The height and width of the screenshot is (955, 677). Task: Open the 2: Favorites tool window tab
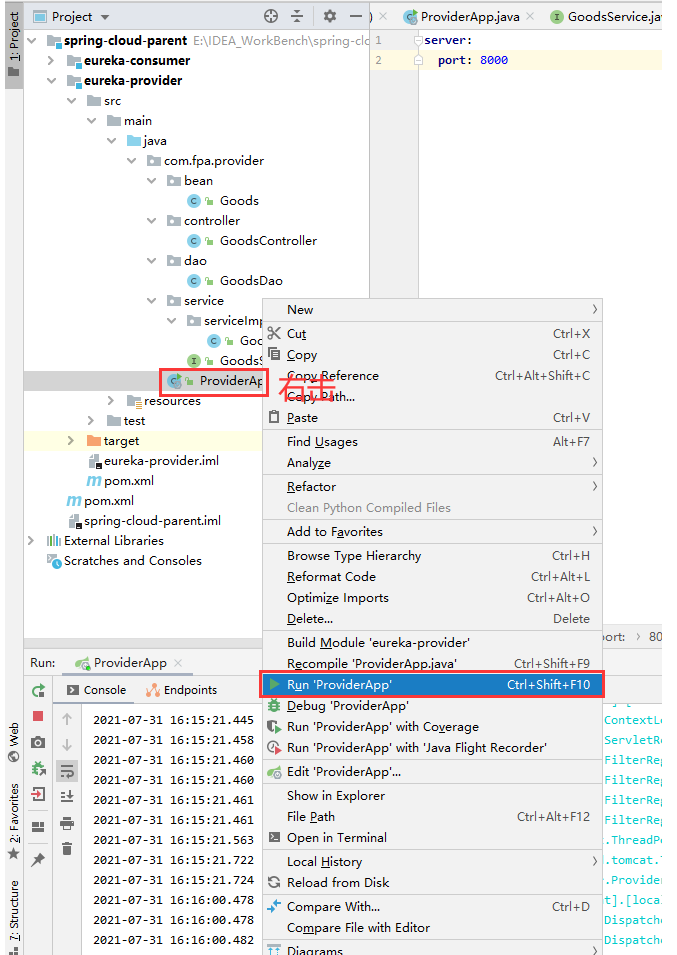pos(13,820)
